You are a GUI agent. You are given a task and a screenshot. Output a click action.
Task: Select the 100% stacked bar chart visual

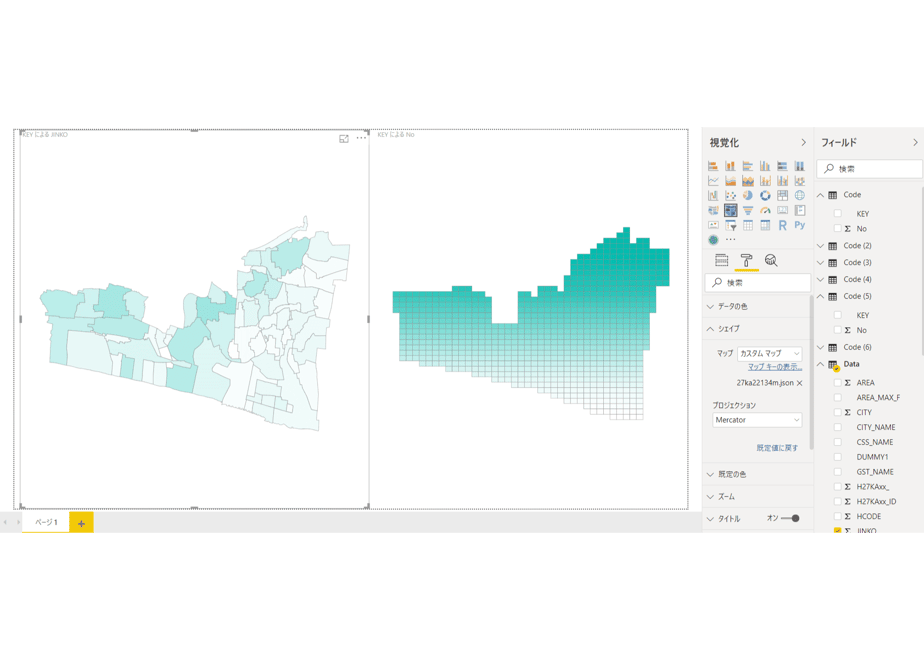tap(783, 166)
